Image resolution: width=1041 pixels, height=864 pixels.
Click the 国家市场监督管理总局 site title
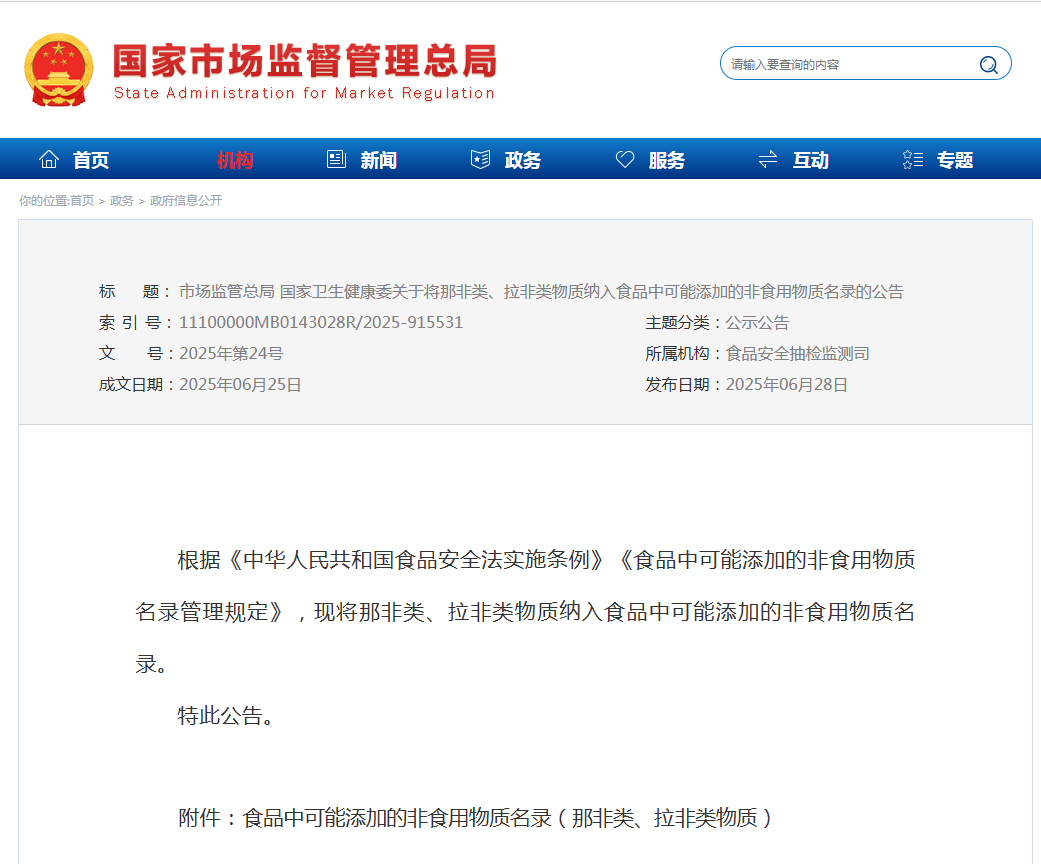point(304,62)
